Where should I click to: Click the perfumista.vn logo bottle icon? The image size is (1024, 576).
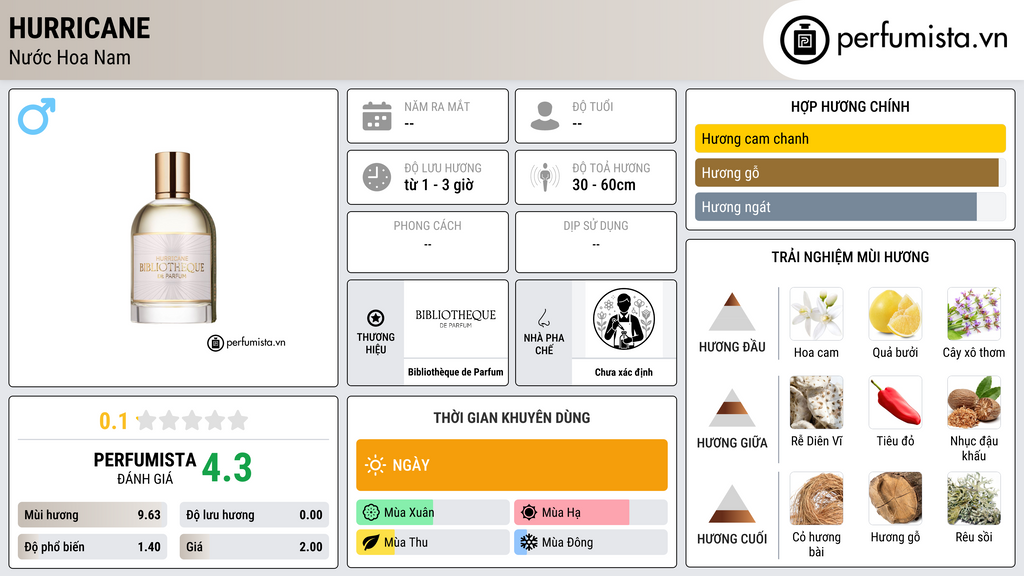[x=804, y=40]
